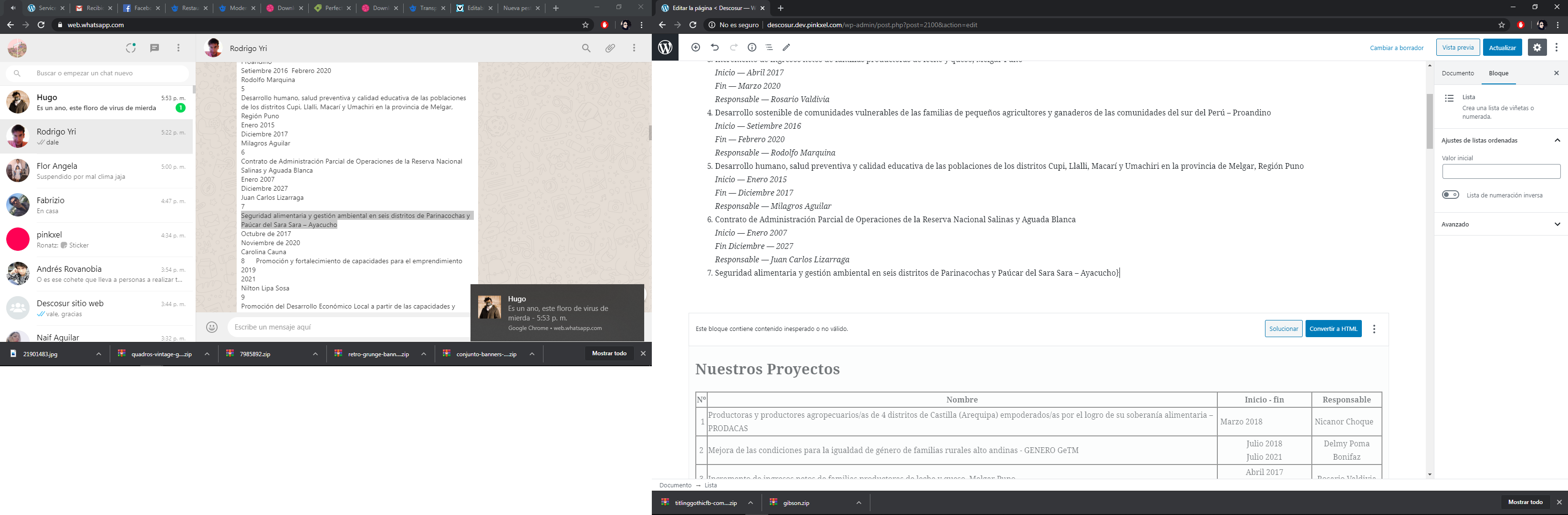The image size is (1568, 515).
Task: Click Mostrar todo in WhatsApp downloads bar
Action: [609, 353]
